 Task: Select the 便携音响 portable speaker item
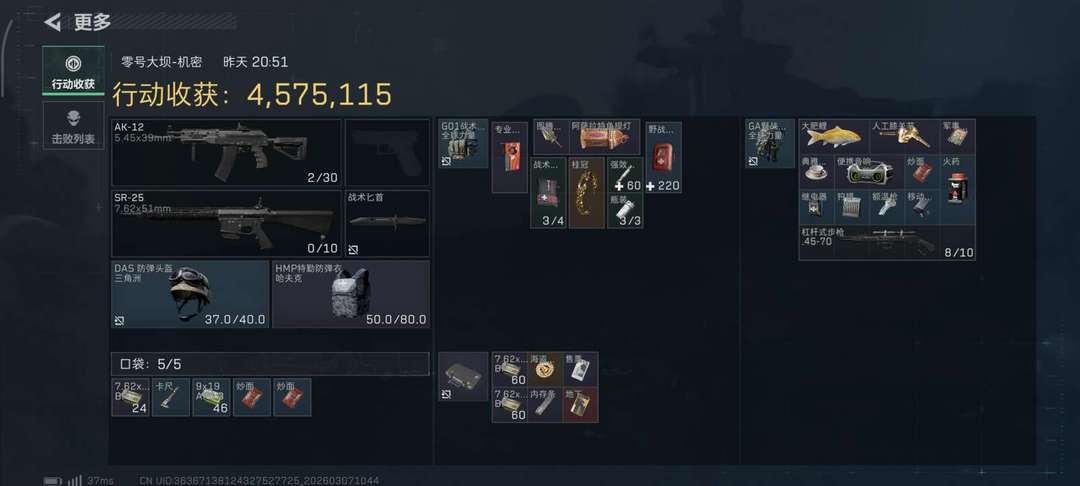[869, 172]
